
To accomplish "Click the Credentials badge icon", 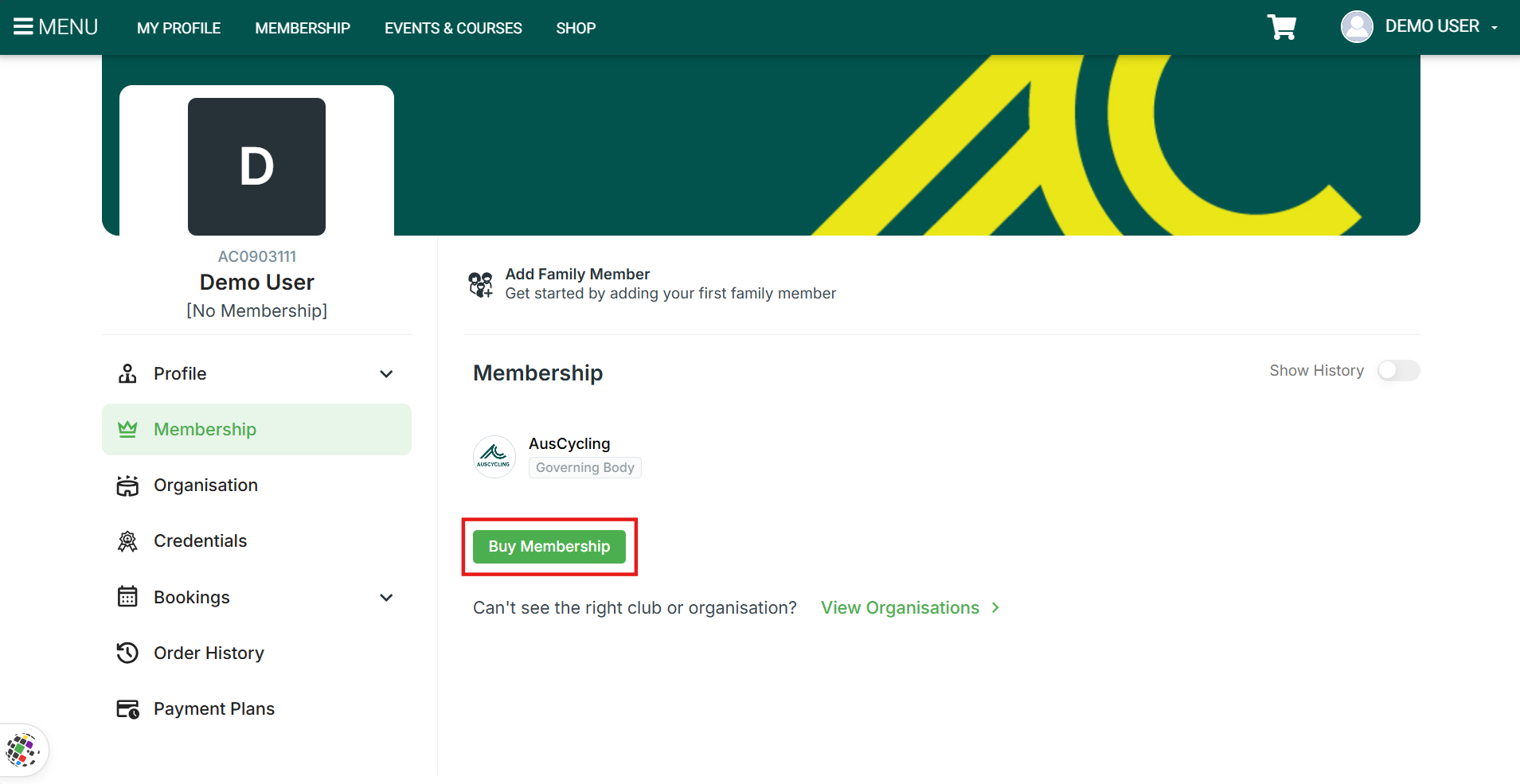I will (x=127, y=541).
